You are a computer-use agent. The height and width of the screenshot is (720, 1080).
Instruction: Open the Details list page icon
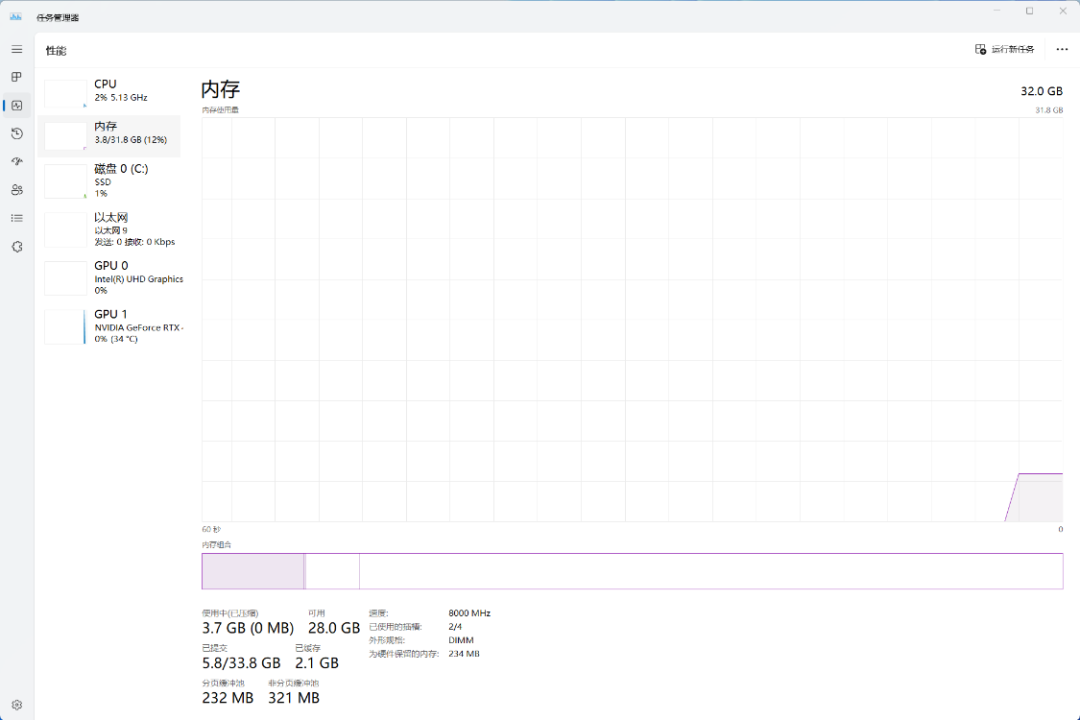(17, 218)
